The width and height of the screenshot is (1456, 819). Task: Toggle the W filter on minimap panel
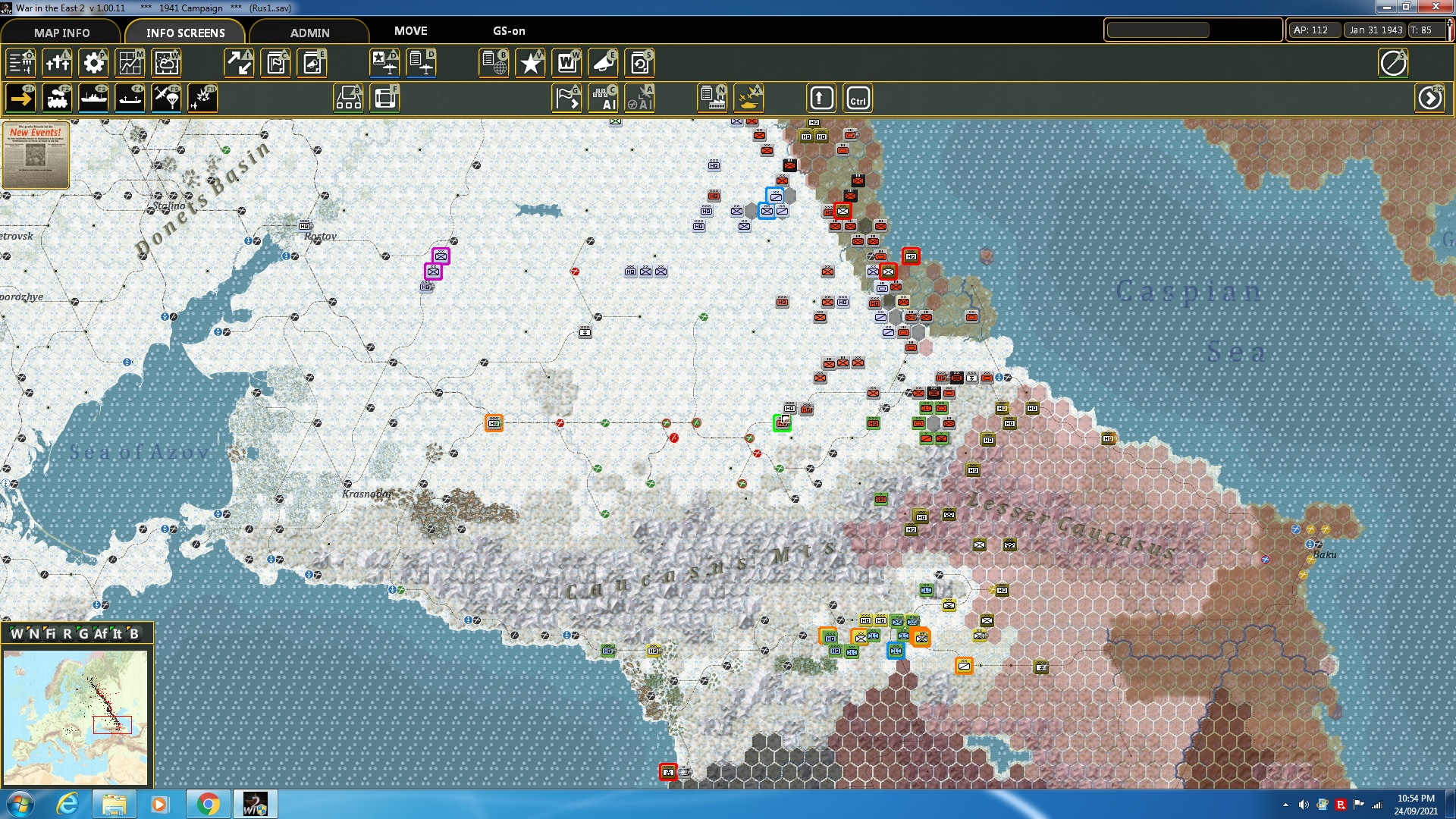(17, 634)
